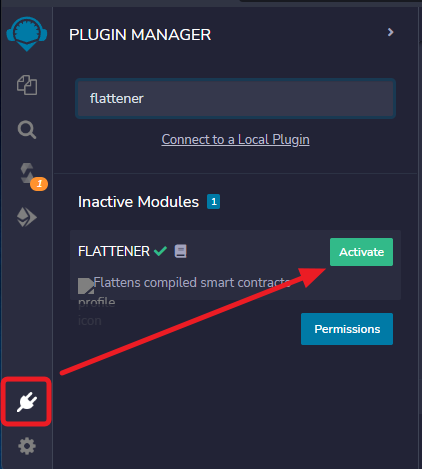
Task: Click the plugin search field containing 'flattener'
Action: 235,99
